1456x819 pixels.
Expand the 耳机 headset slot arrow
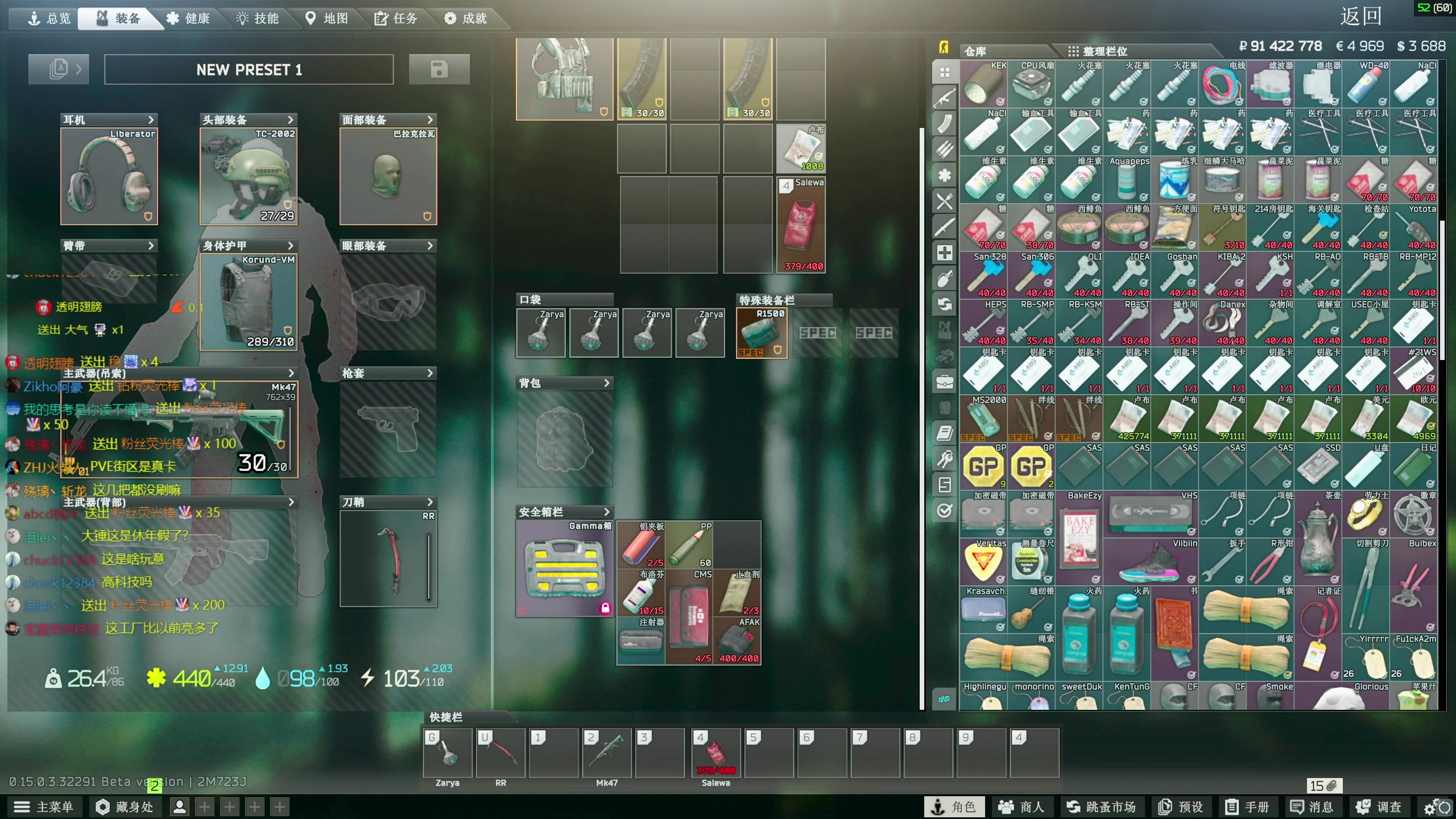pos(151,119)
